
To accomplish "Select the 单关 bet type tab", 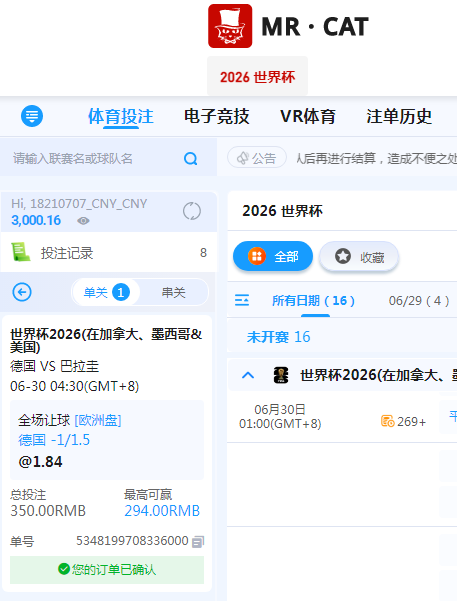I will [106, 293].
